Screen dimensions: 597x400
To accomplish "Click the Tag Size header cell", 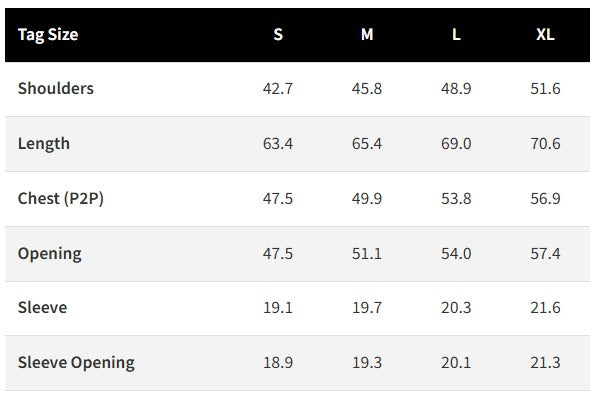I will tap(48, 35).
